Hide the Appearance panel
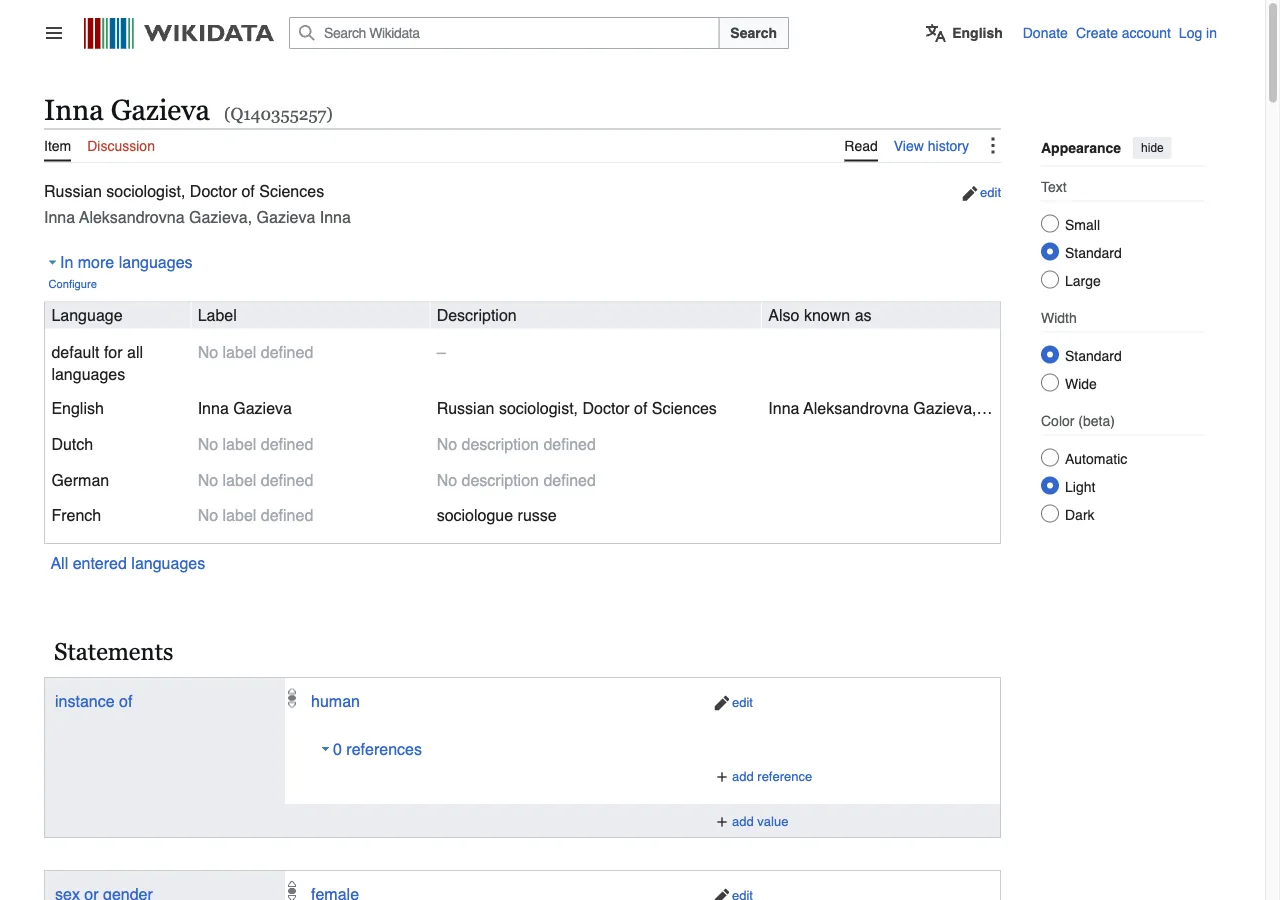Viewport: 1280px width, 900px height. (x=1152, y=148)
